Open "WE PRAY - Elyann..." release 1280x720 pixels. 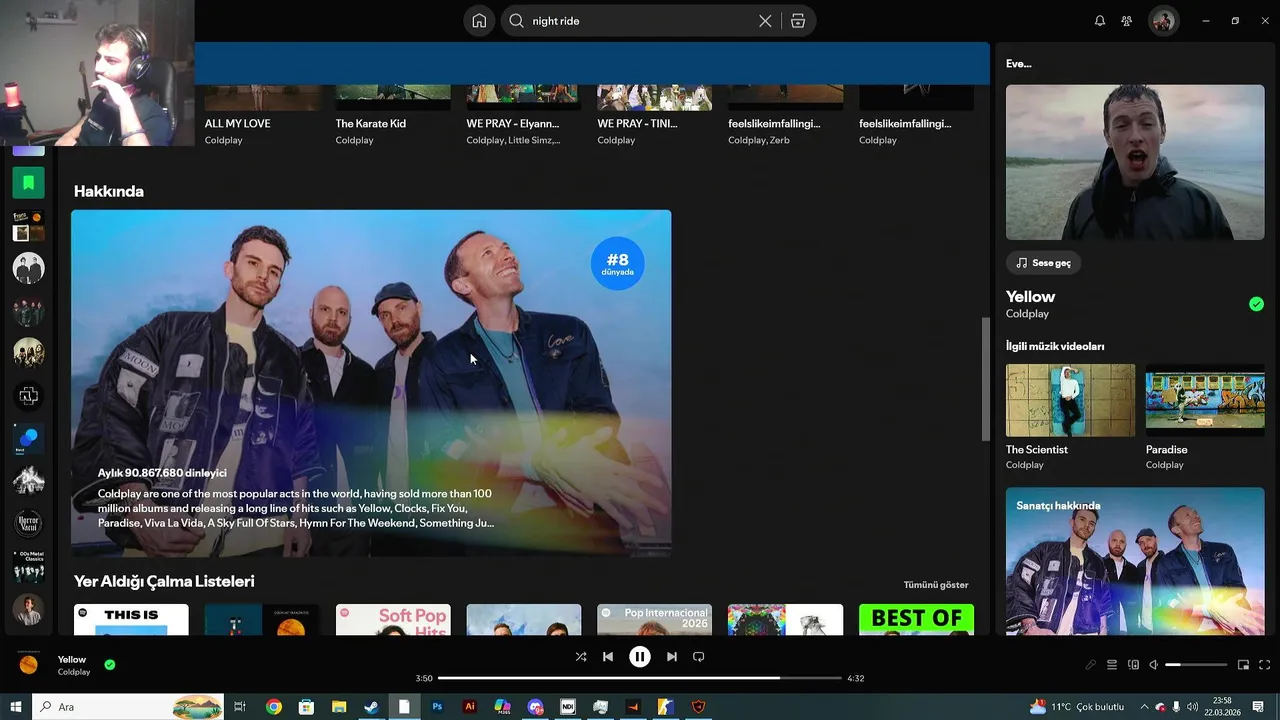point(513,124)
